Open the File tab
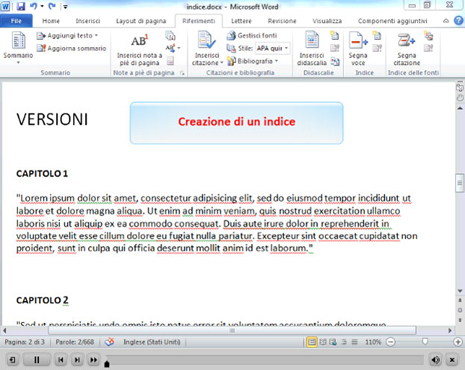Image resolution: width=465 pixels, height=370 pixels. coord(16,21)
